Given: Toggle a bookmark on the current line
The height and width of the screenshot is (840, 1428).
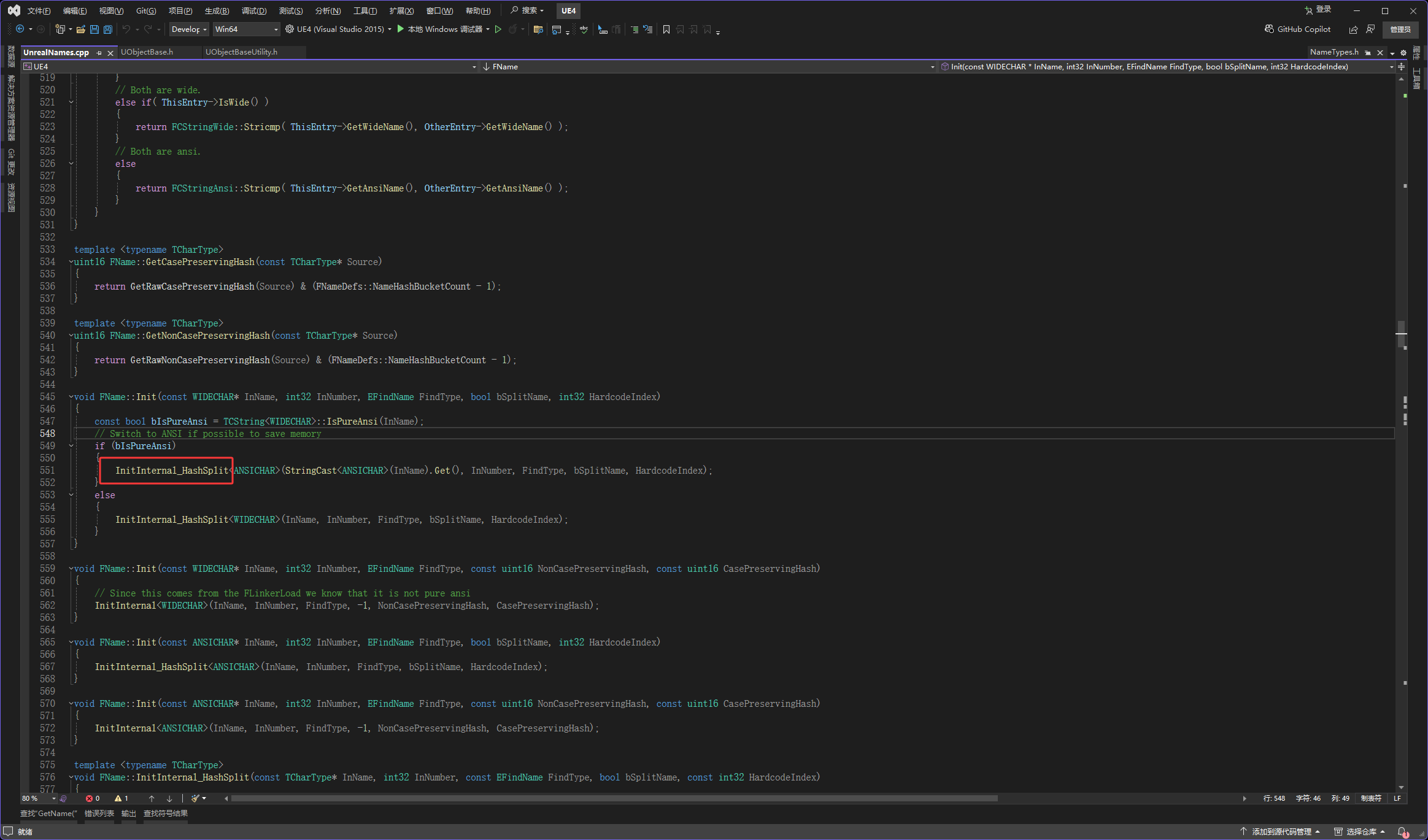Looking at the screenshot, I should tap(666, 29).
